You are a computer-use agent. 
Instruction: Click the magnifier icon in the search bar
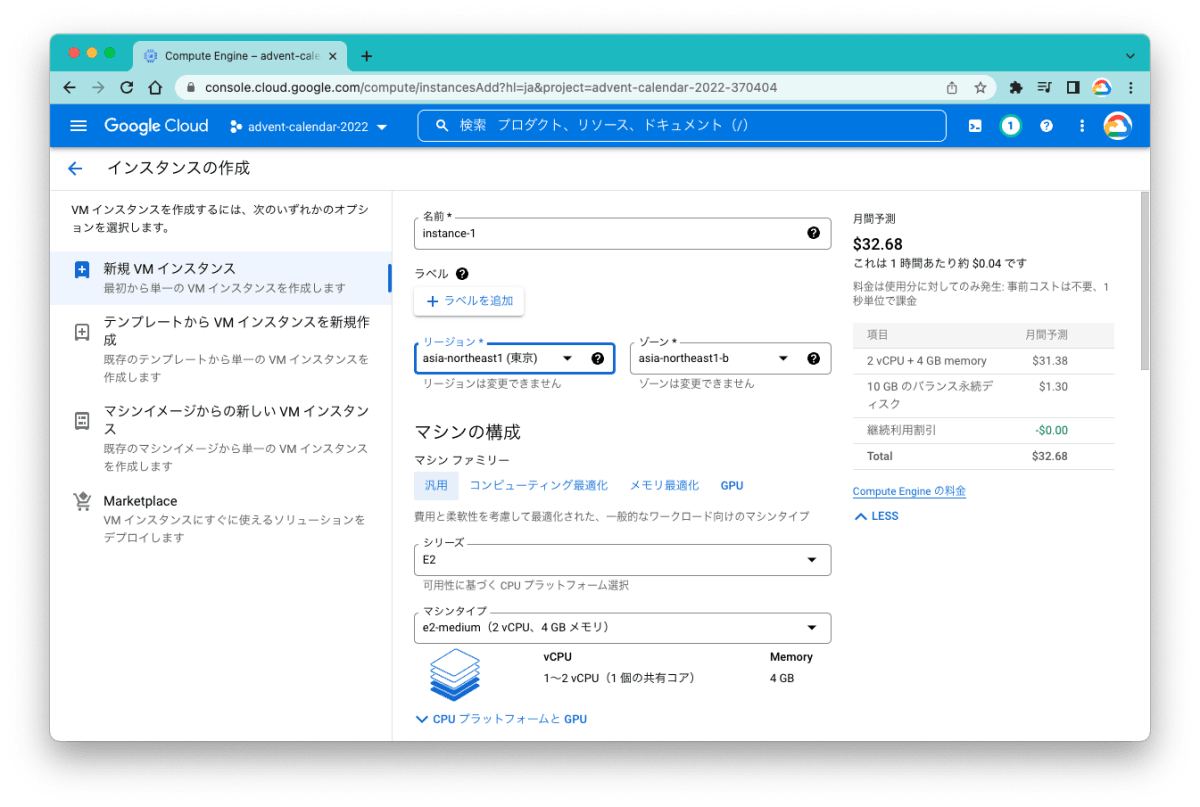(442, 126)
